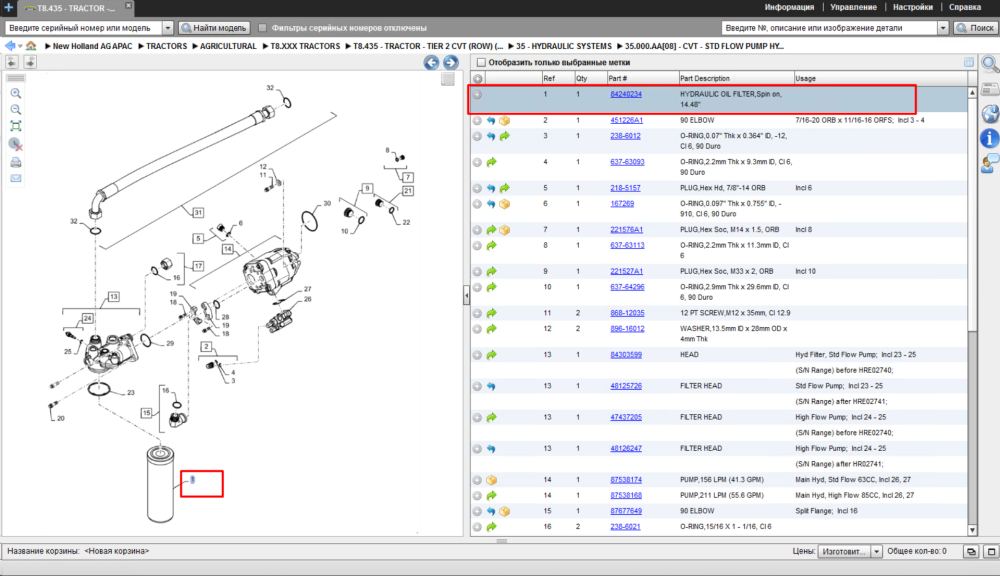Add part 868-12035 using its round plus button

pyautogui.click(x=477, y=313)
